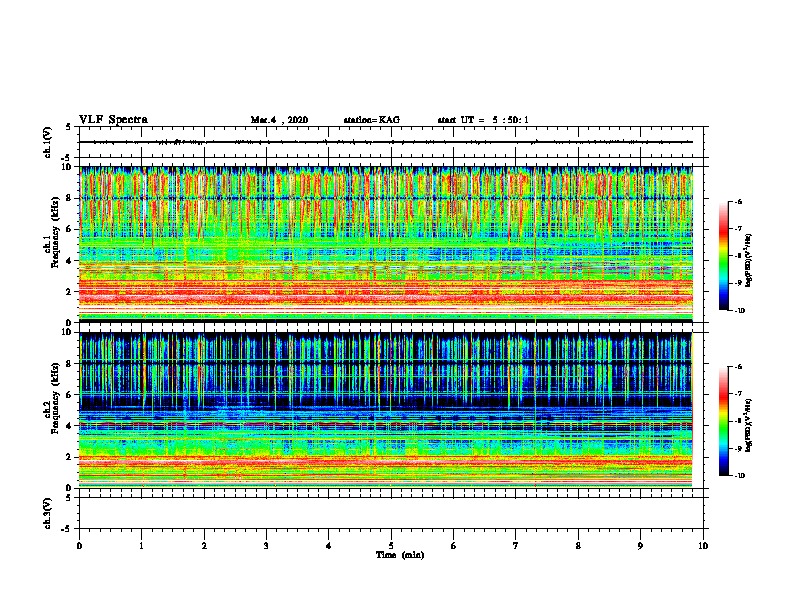Click the ch.1 colorbar log(PSD) unit label
The height and width of the screenshot is (612, 792).
tap(748, 261)
